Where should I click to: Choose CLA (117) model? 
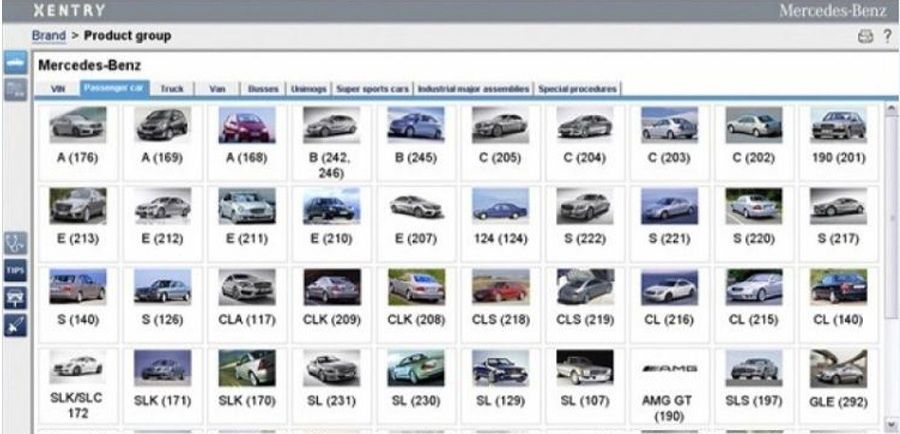point(247,305)
